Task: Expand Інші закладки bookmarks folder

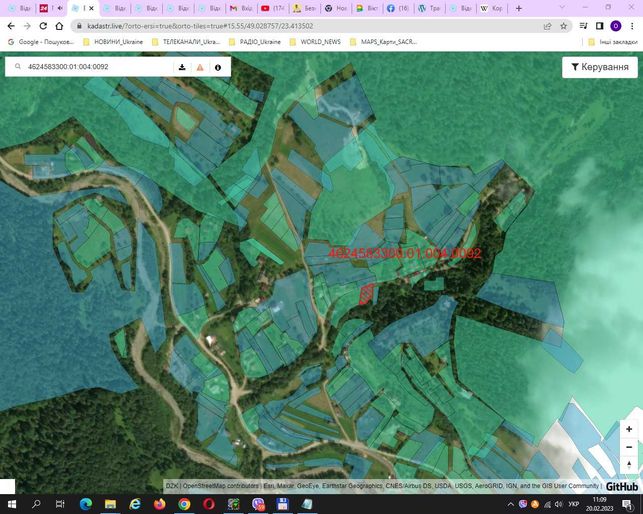Action: 613,42
